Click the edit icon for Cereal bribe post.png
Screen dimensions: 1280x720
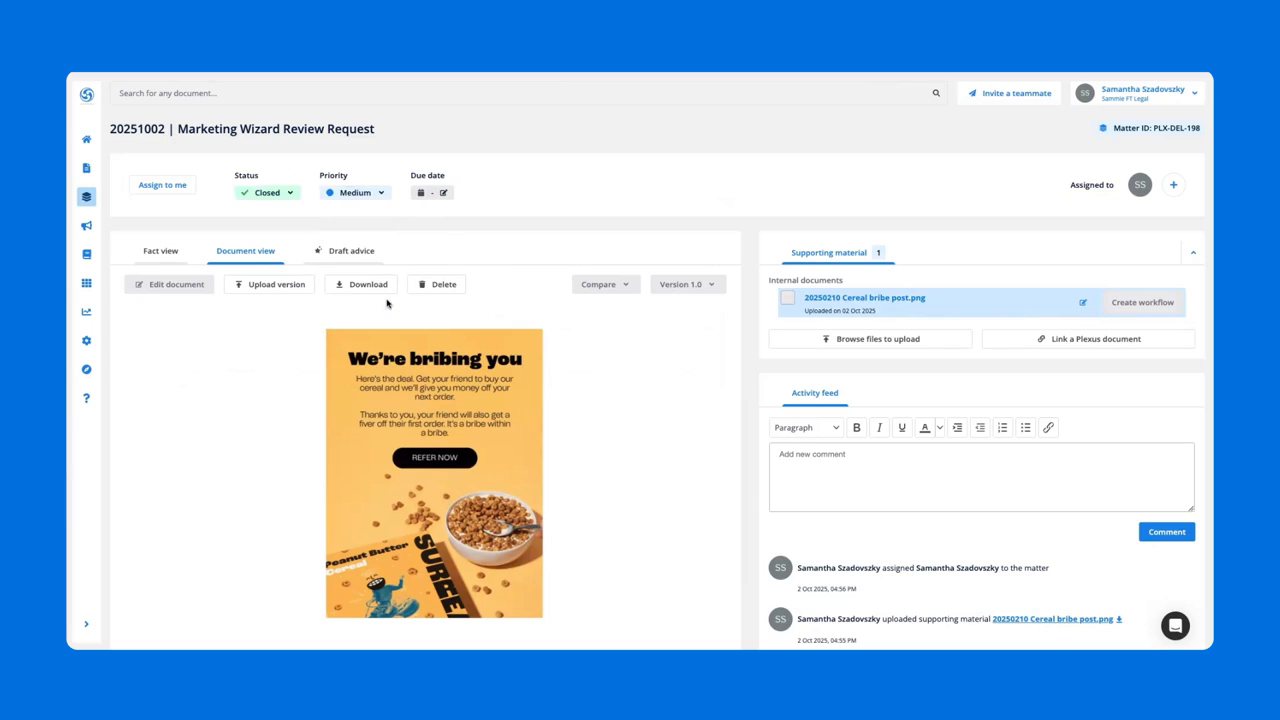(x=1083, y=302)
